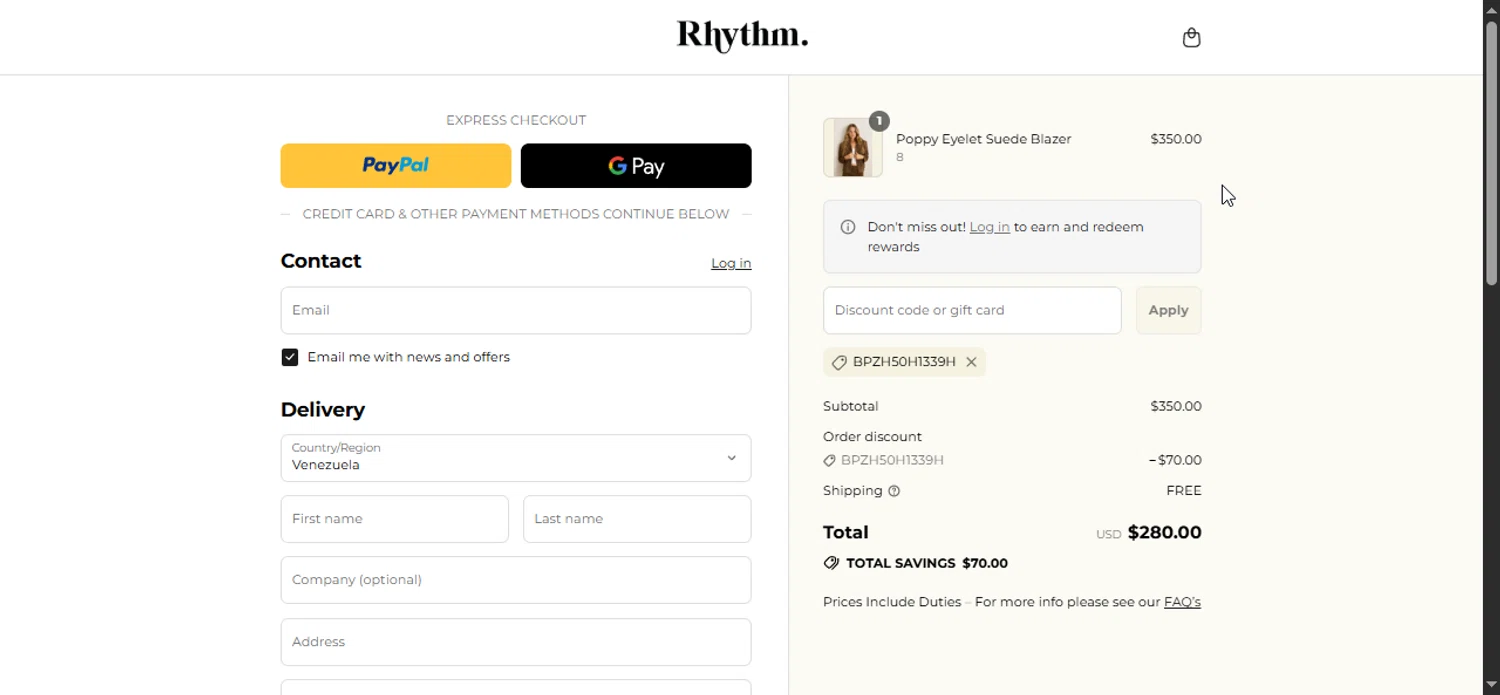This screenshot has width=1500, height=695.
Task: Click the Apply discount button
Action: point(1168,310)
